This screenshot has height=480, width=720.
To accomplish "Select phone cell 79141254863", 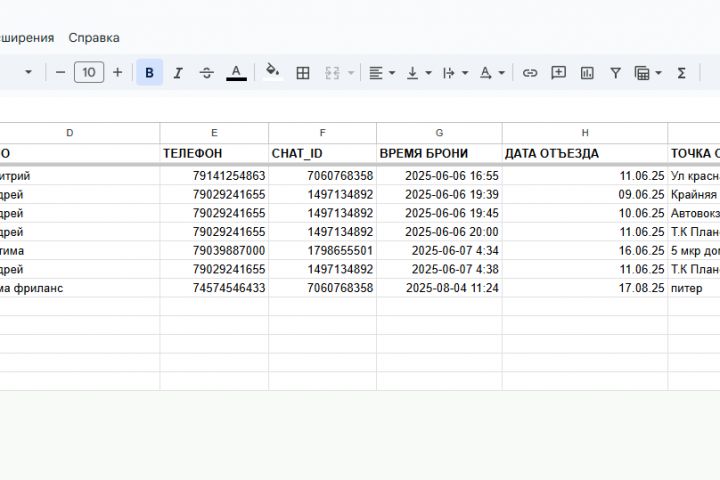I will pyautogui.click(x=214, y=175).
